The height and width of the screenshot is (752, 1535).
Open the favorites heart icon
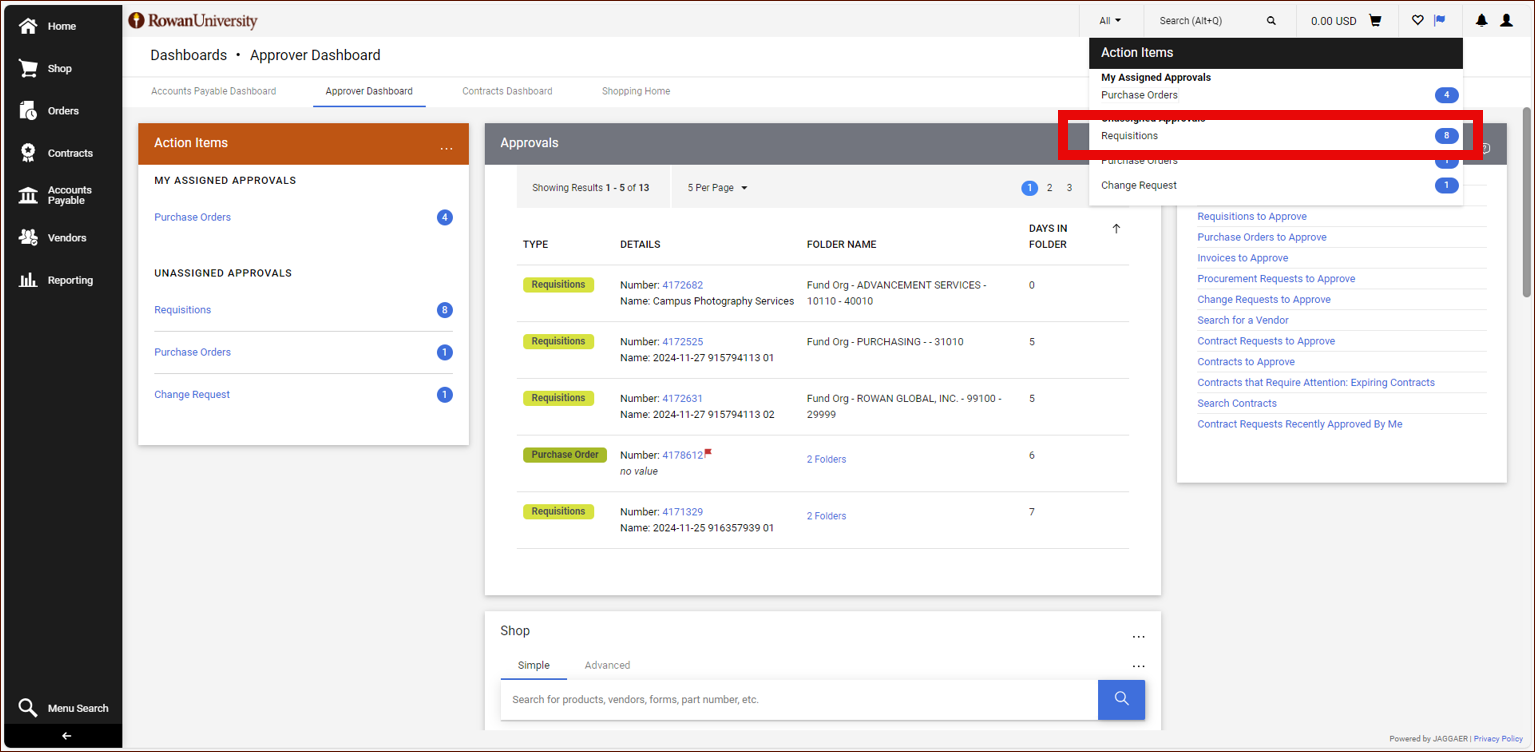click(x=1417, y=20)
